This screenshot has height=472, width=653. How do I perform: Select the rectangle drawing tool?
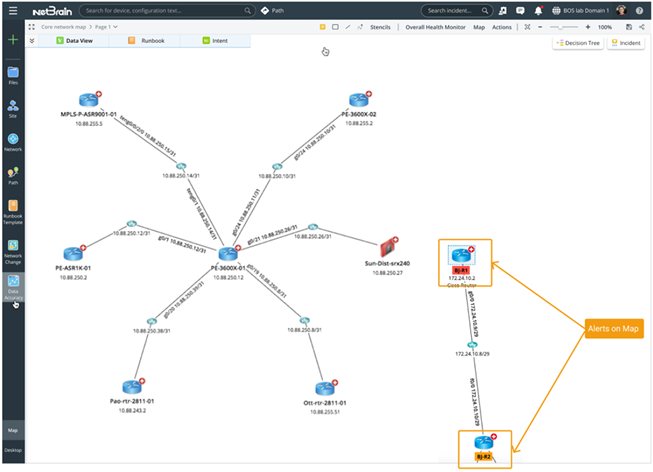coord(335,27)
